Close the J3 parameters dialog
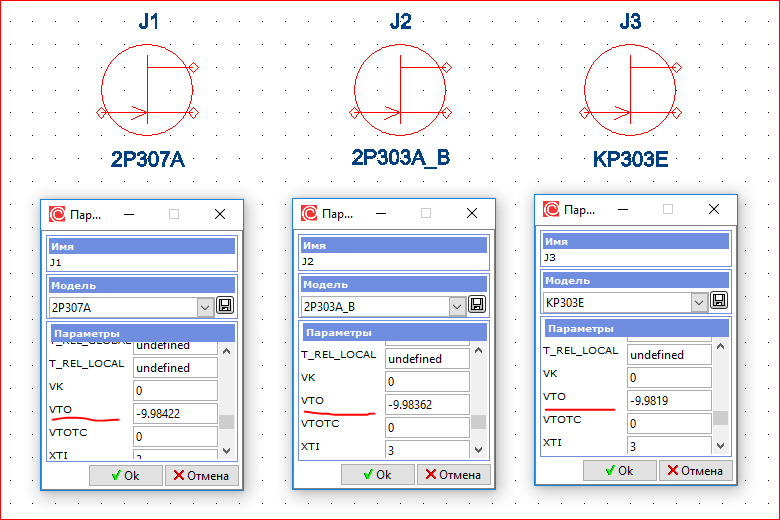 714,209
